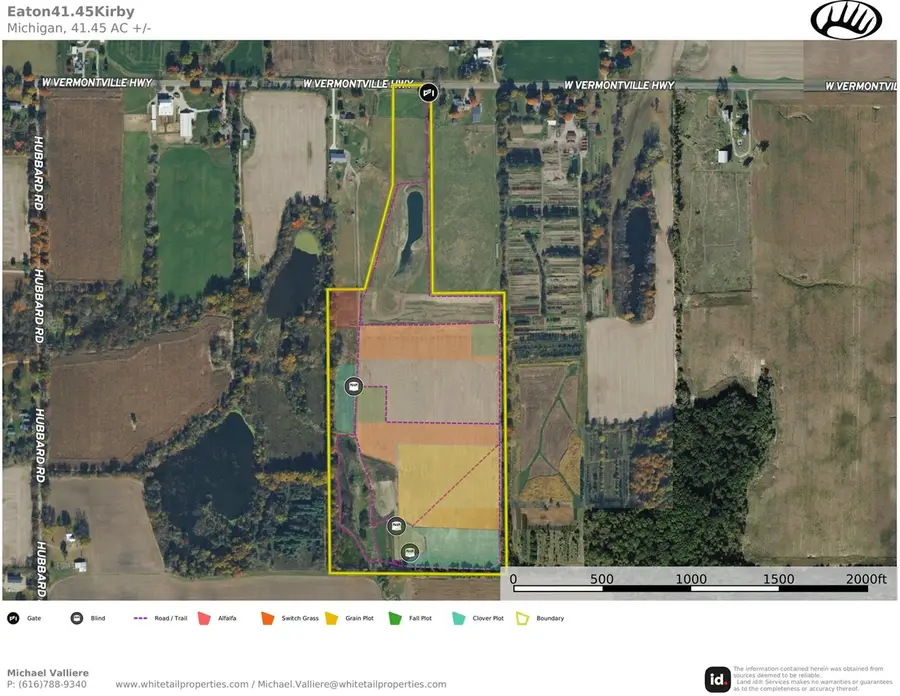Click the "Clover Plot" legend label
The height and width of the screenshot is (696, 900).
488,618
